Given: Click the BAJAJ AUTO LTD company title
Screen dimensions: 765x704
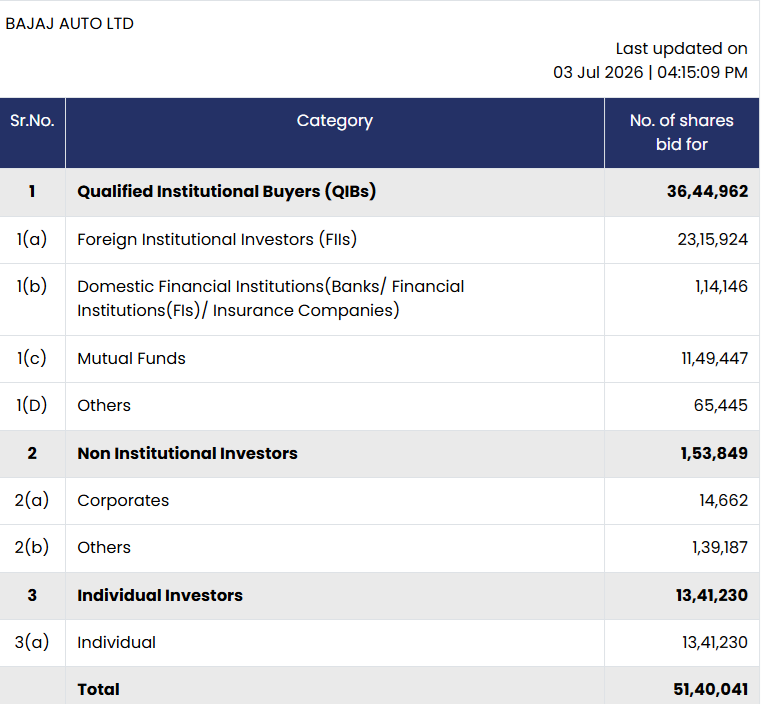Looking at the screenshot, I should (x=69, y=23).
